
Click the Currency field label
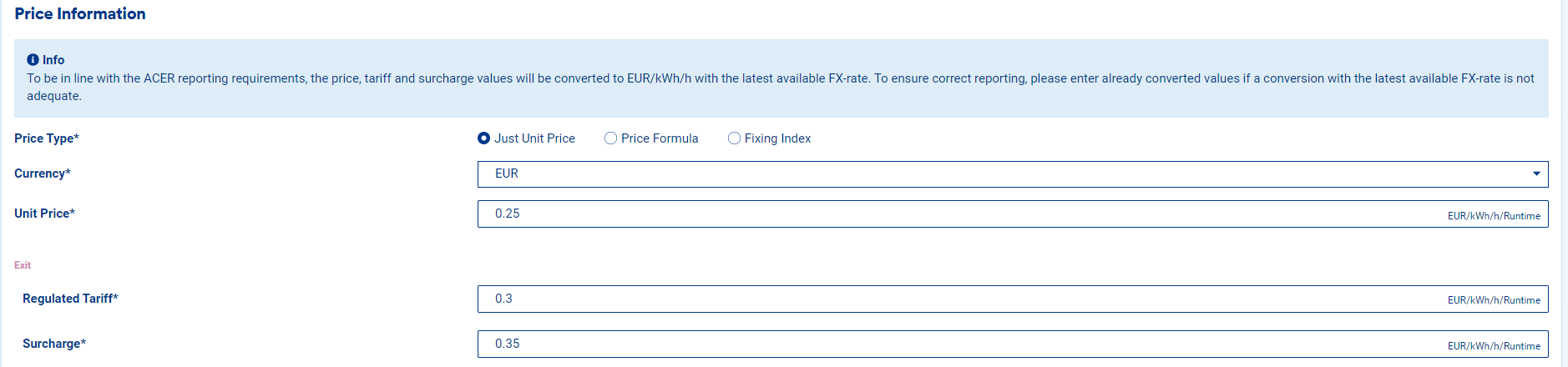point(43,173)
